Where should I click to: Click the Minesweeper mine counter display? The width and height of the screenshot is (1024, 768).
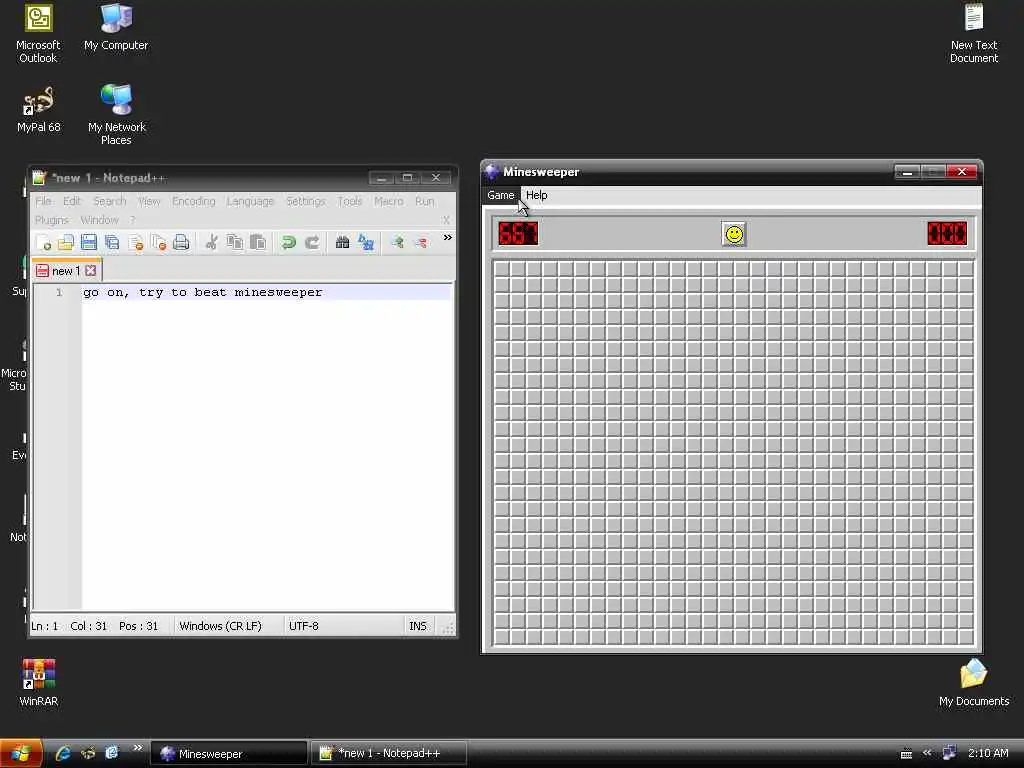tap(519, 234)
